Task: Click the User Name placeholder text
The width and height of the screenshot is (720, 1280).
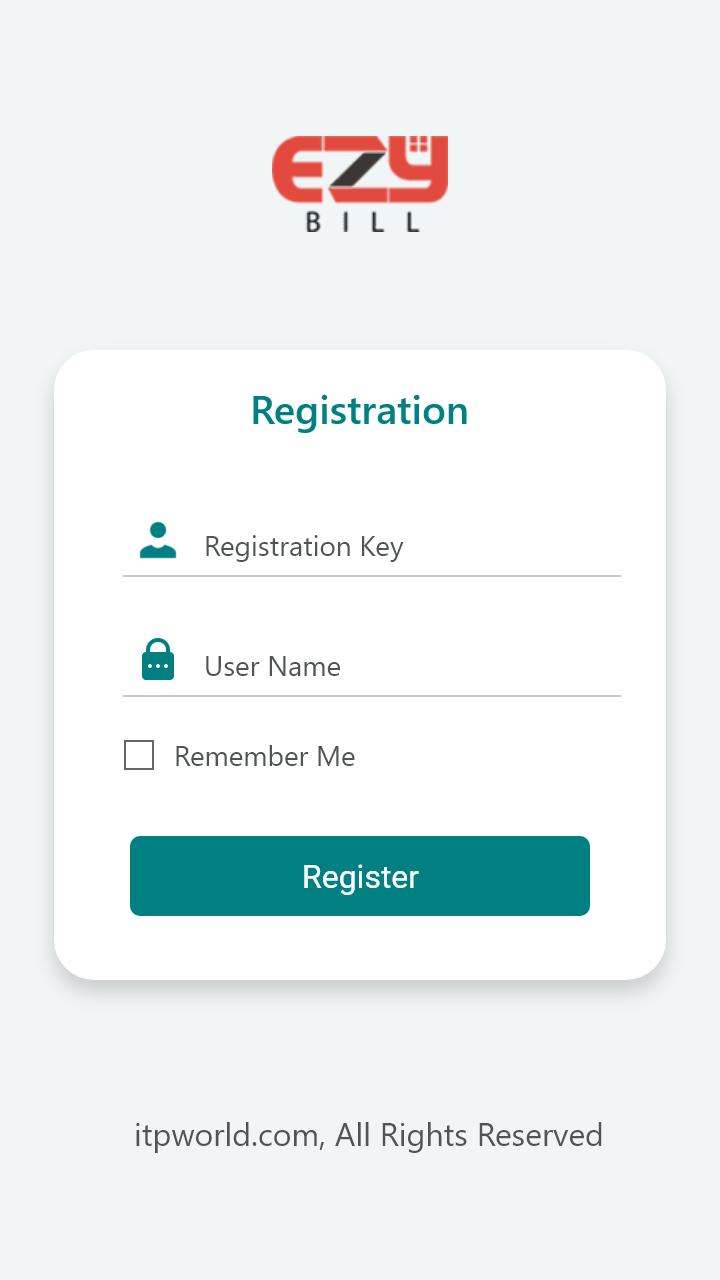Action: 272,667
